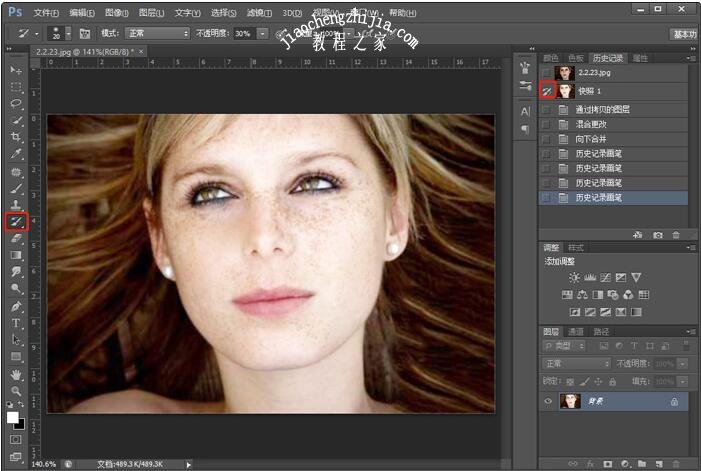Screen dimensions: 701x471
Task: Switch to the 通道 tab
Action: (576, 331)
